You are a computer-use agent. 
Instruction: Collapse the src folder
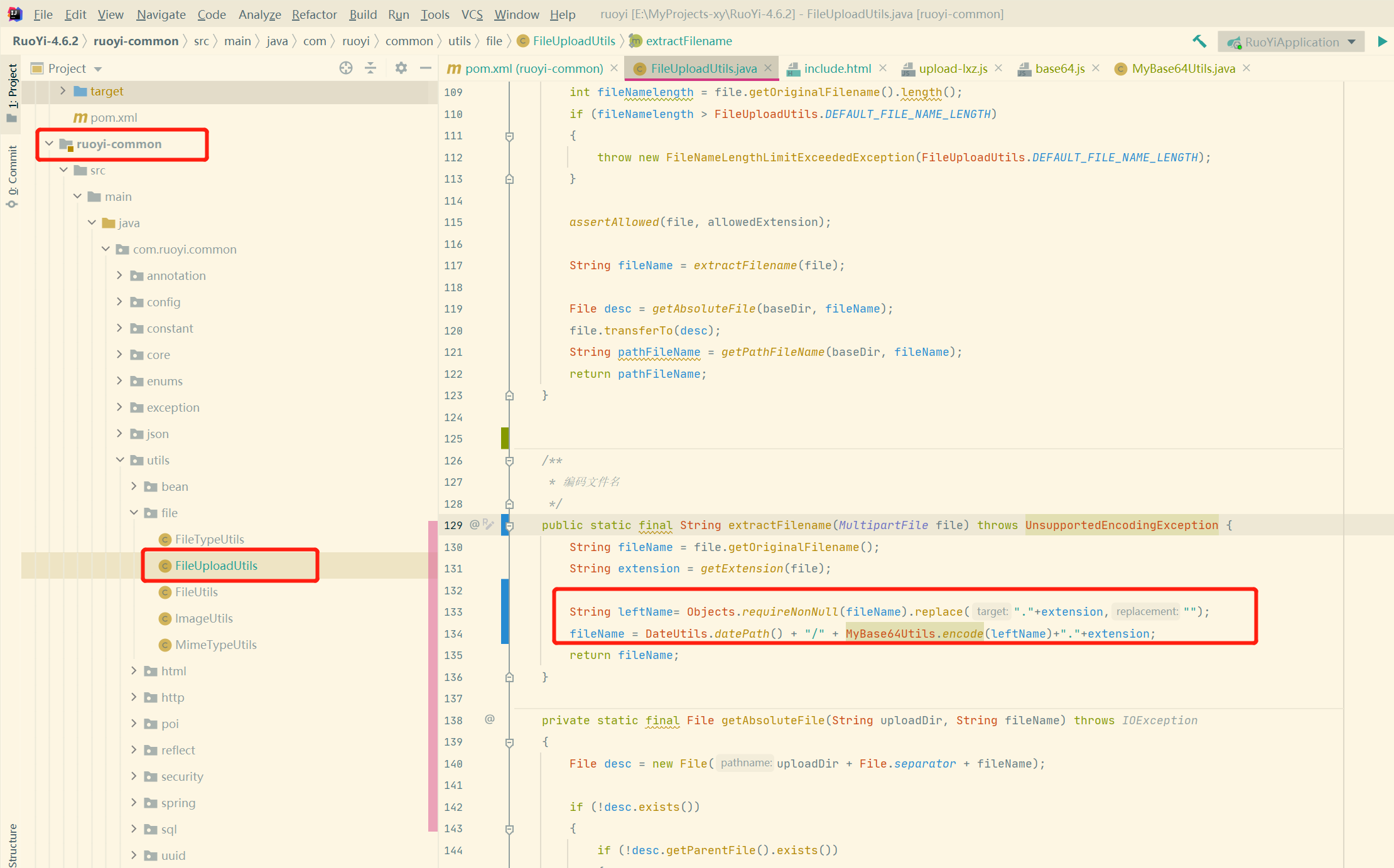pos(63,170)
